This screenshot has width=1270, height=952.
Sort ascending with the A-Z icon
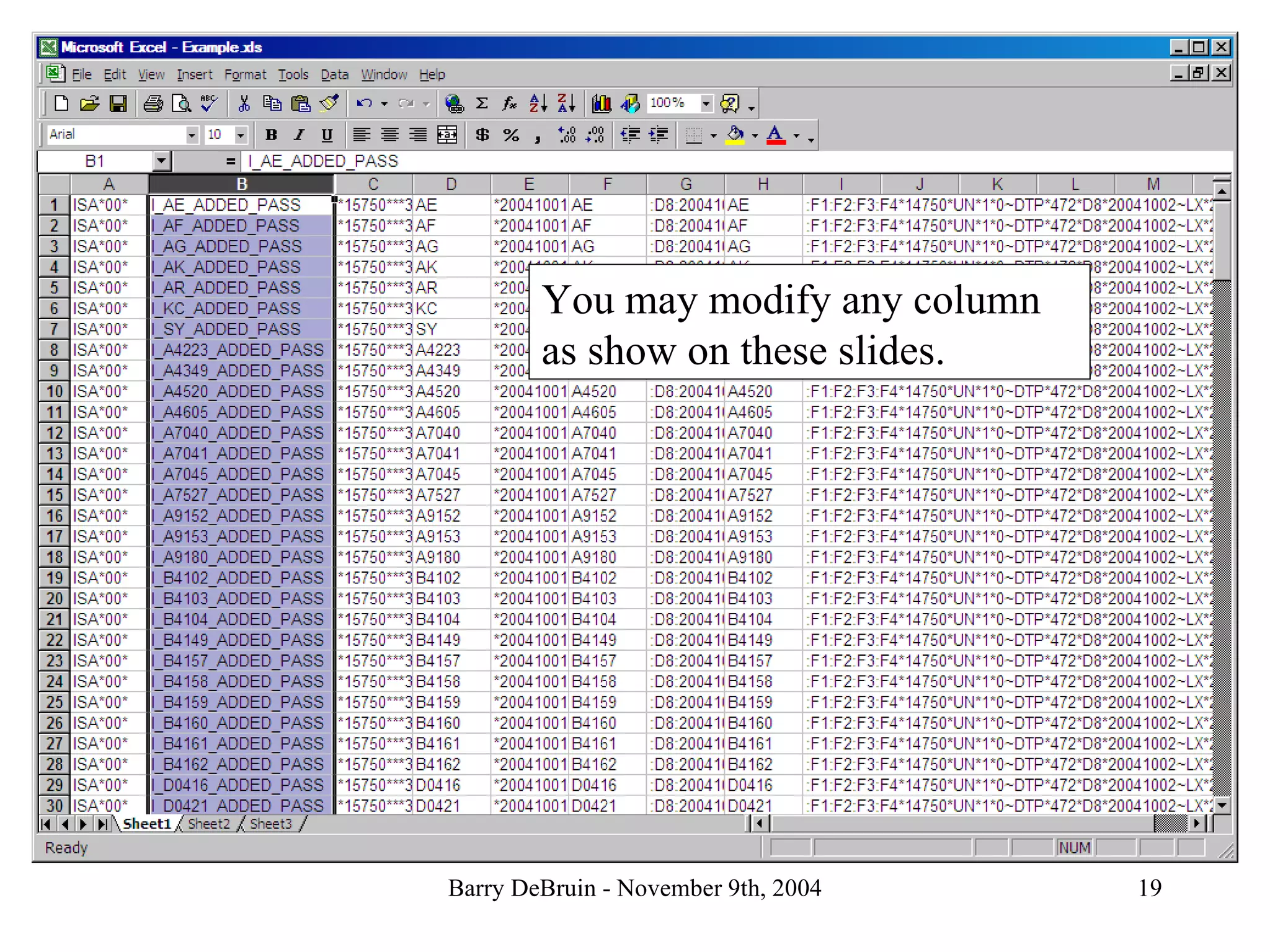(538, 104)
